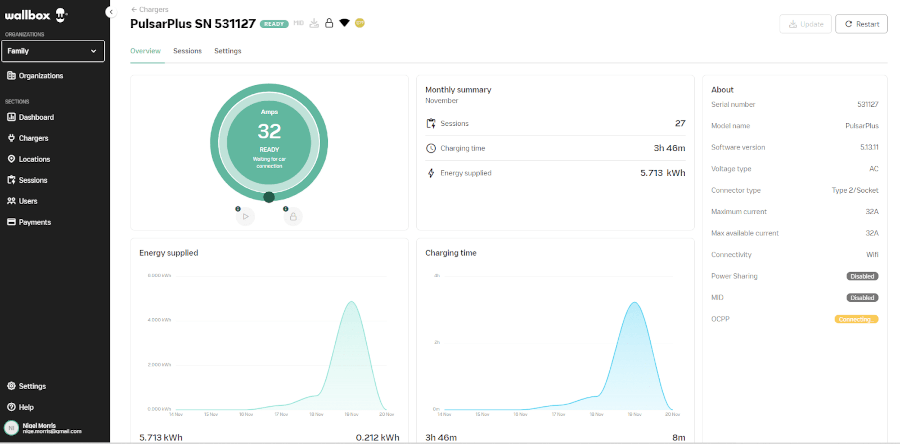Click the Wallbox logo
Viewport: 900px width, 444px height.
click(37, 16)
